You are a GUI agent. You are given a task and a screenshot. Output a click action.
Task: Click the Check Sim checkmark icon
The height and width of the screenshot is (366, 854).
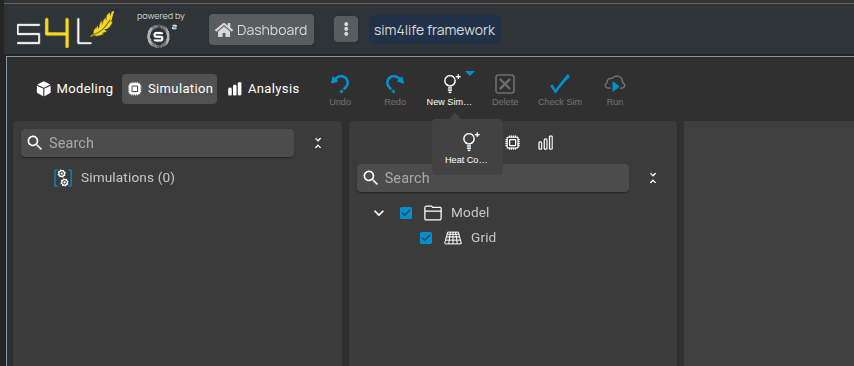click(560, 84)
